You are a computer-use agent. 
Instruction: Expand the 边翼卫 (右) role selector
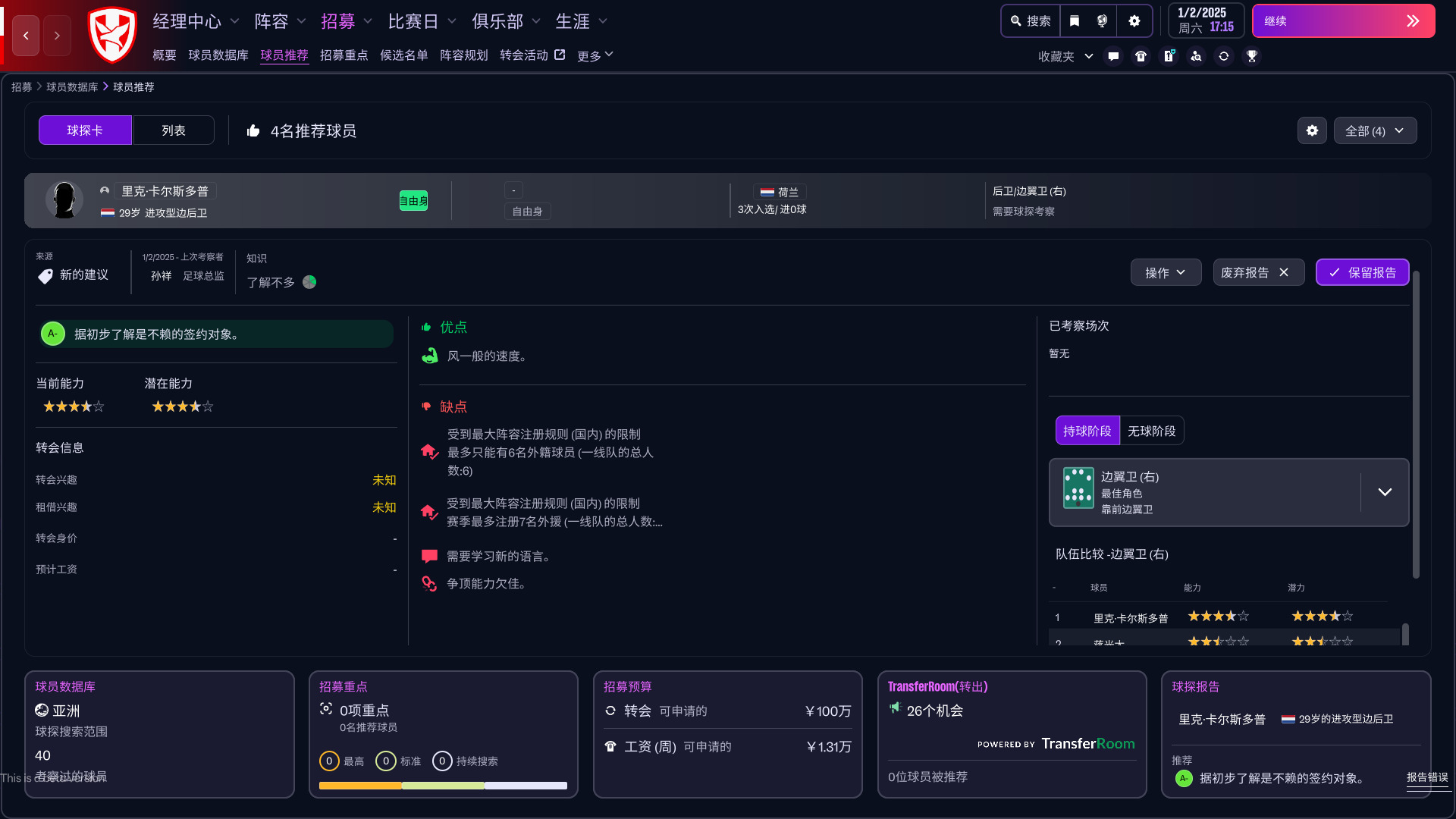click(1384, 492)
